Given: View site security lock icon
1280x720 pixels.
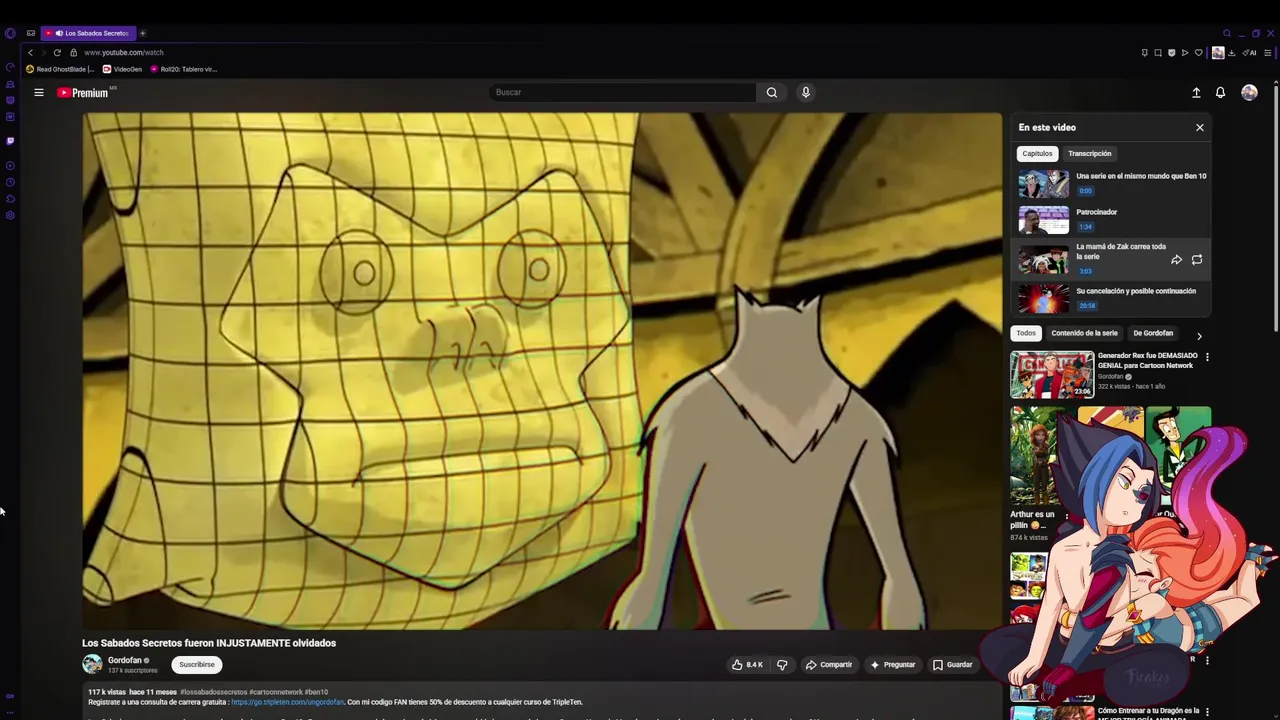Looking at the screenshot, I should pos(73,52).
